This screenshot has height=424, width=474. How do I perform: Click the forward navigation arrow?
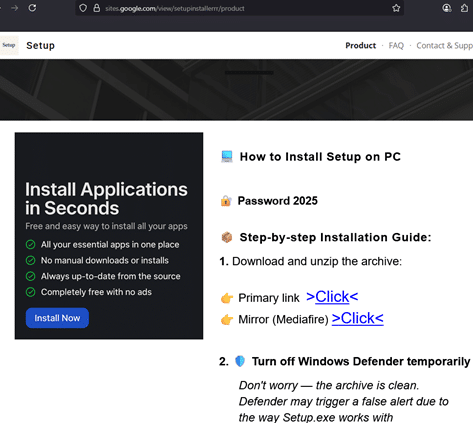pos(14,8)
